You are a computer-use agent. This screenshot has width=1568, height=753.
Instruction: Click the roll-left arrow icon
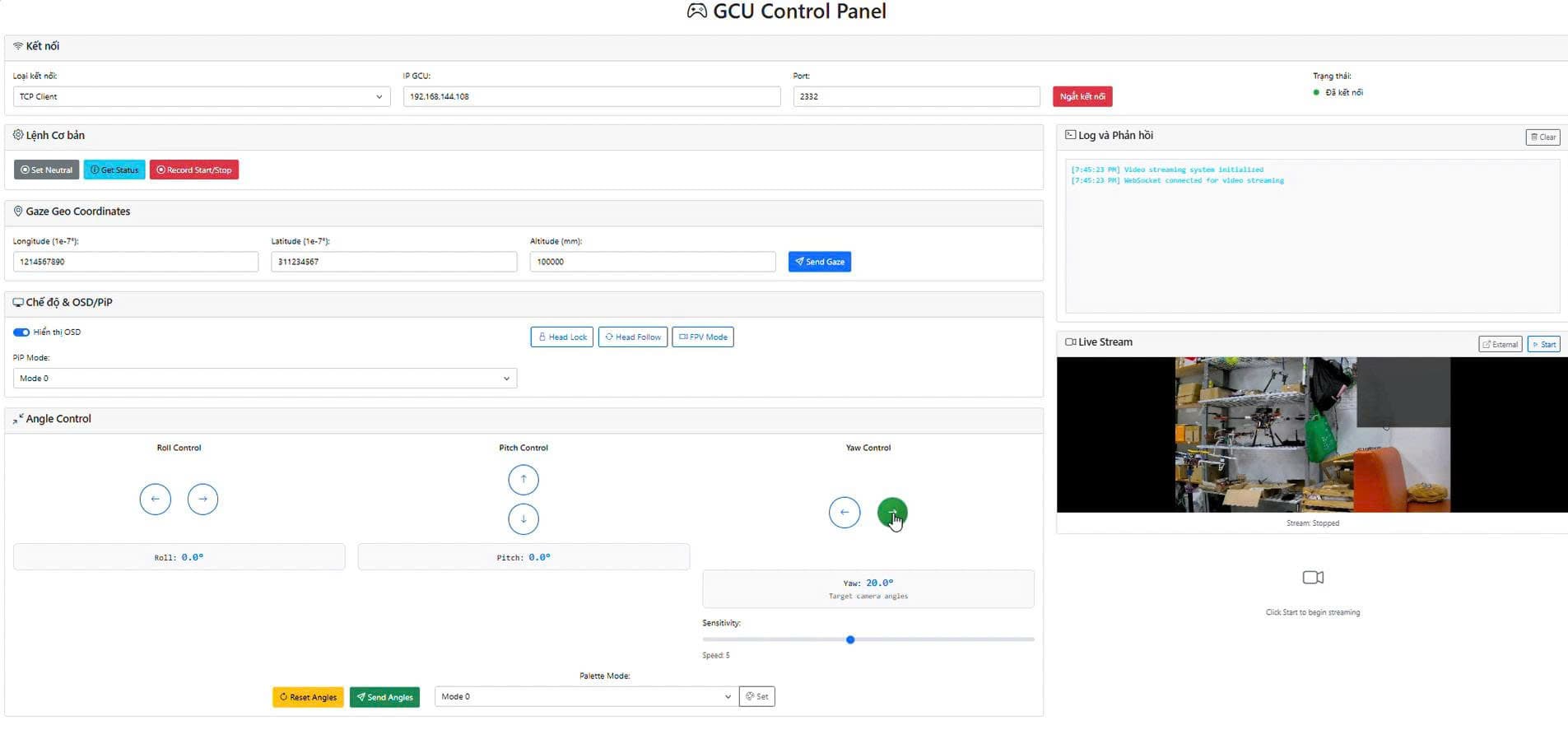(155, 499)
